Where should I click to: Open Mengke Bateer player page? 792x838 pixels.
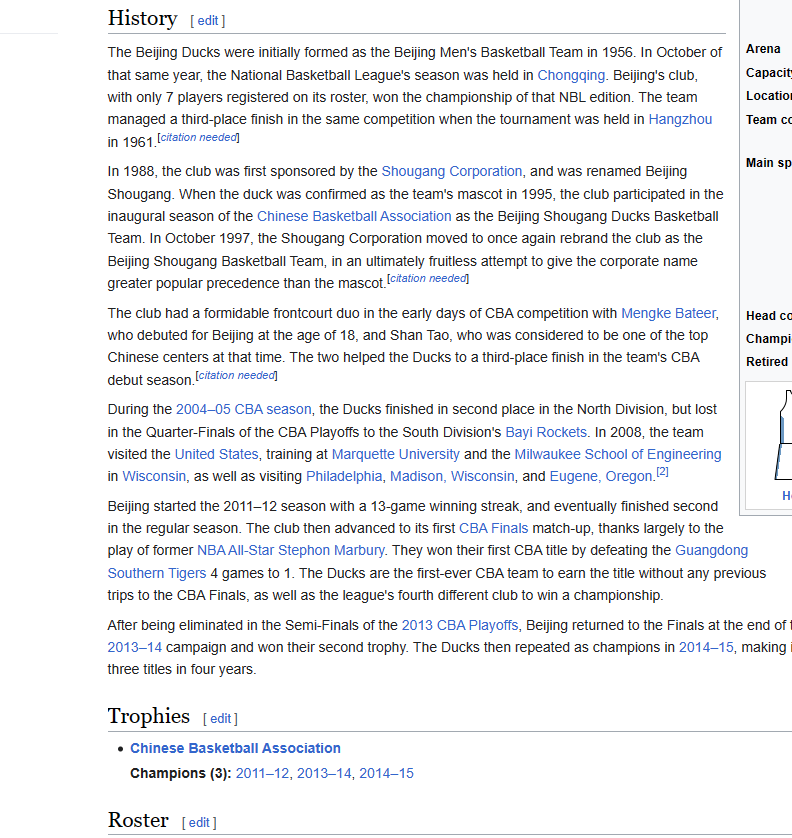pyautogui.click(x=668, y=313)
